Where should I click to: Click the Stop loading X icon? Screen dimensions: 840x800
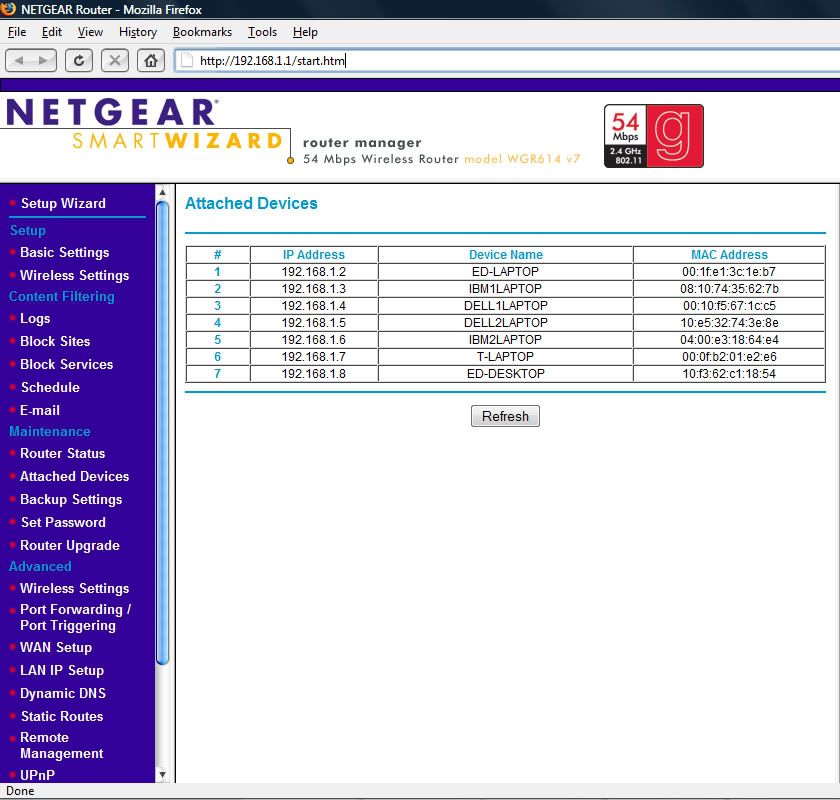115,61
